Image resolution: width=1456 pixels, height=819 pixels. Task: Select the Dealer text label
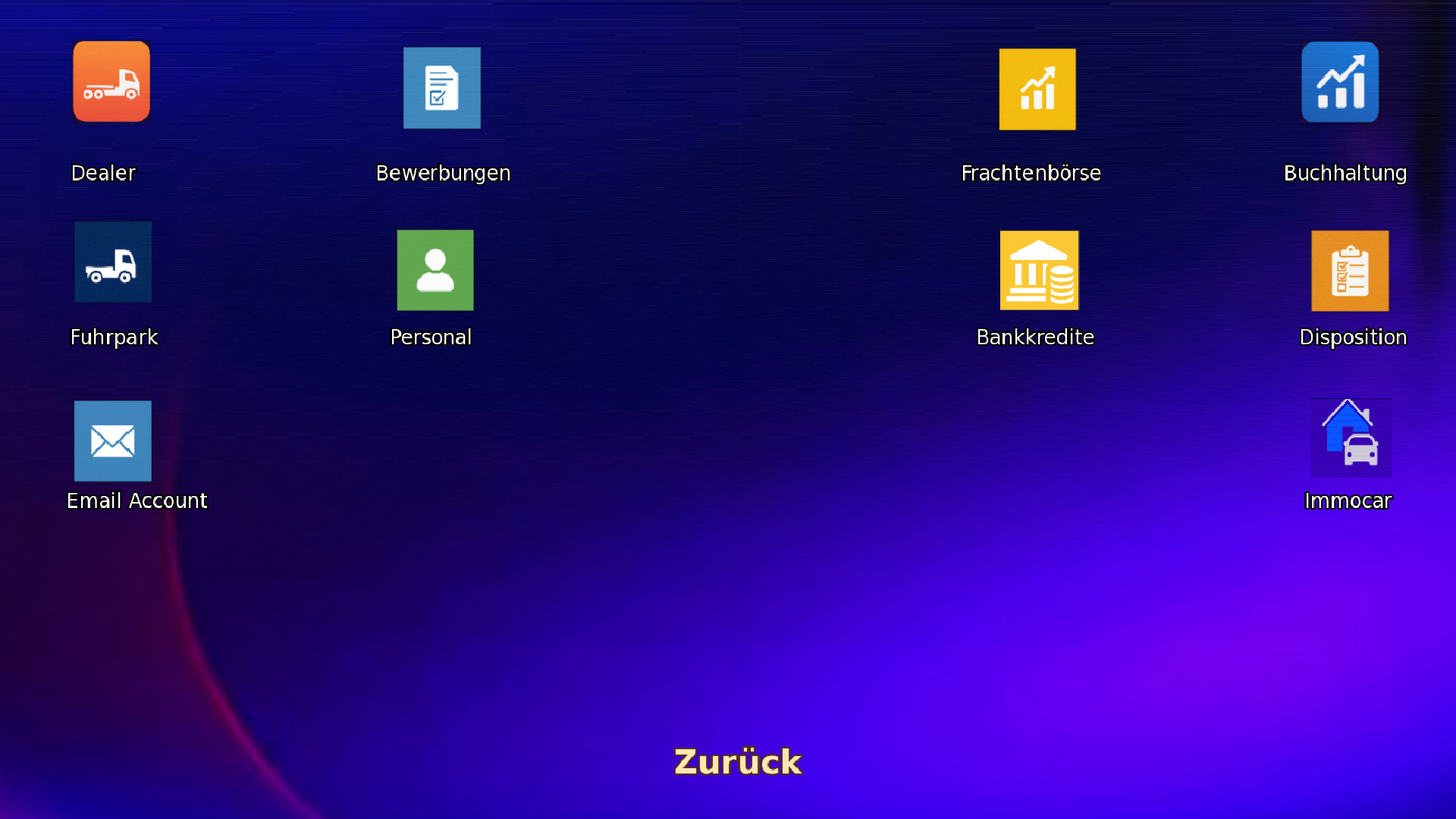click(103, 174)
